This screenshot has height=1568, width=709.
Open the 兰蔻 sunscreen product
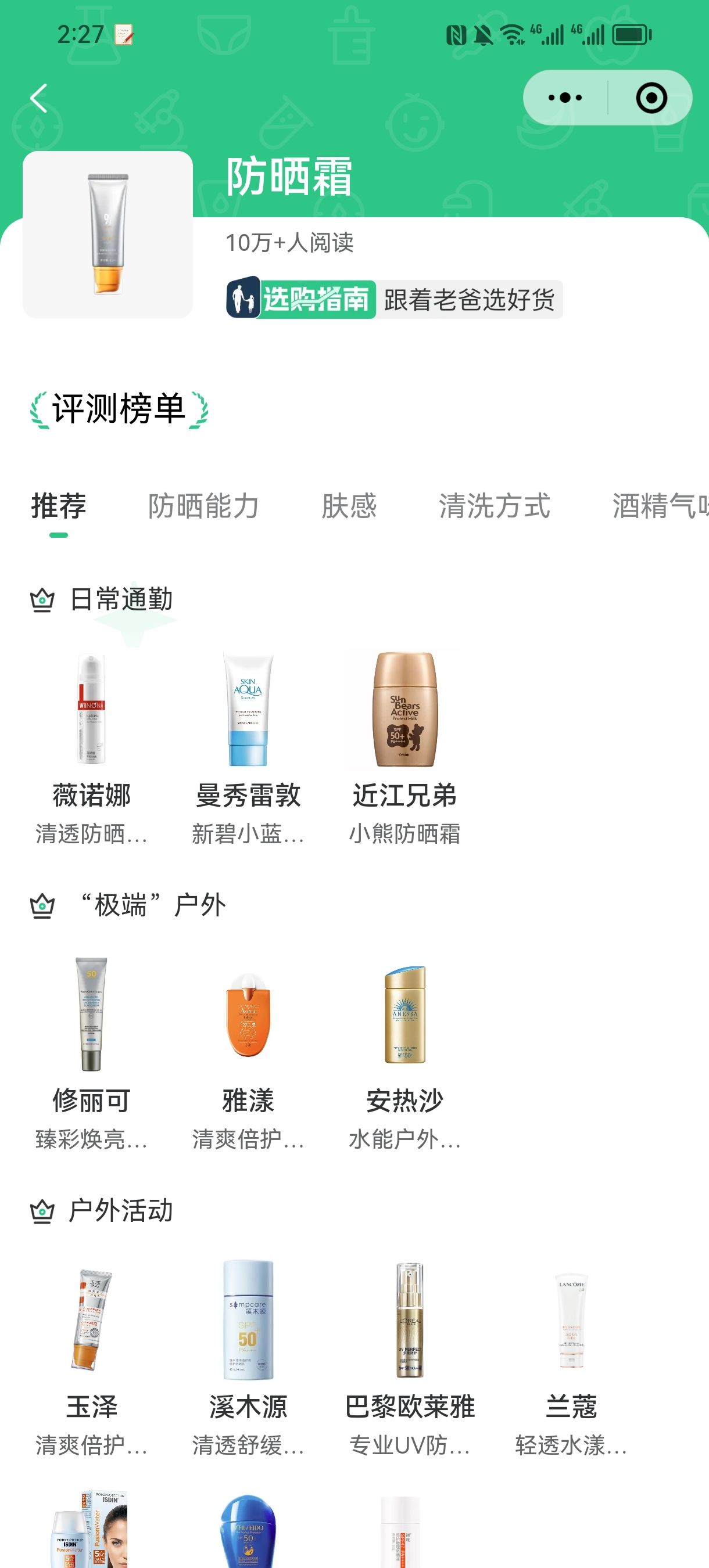point(571,1360)
